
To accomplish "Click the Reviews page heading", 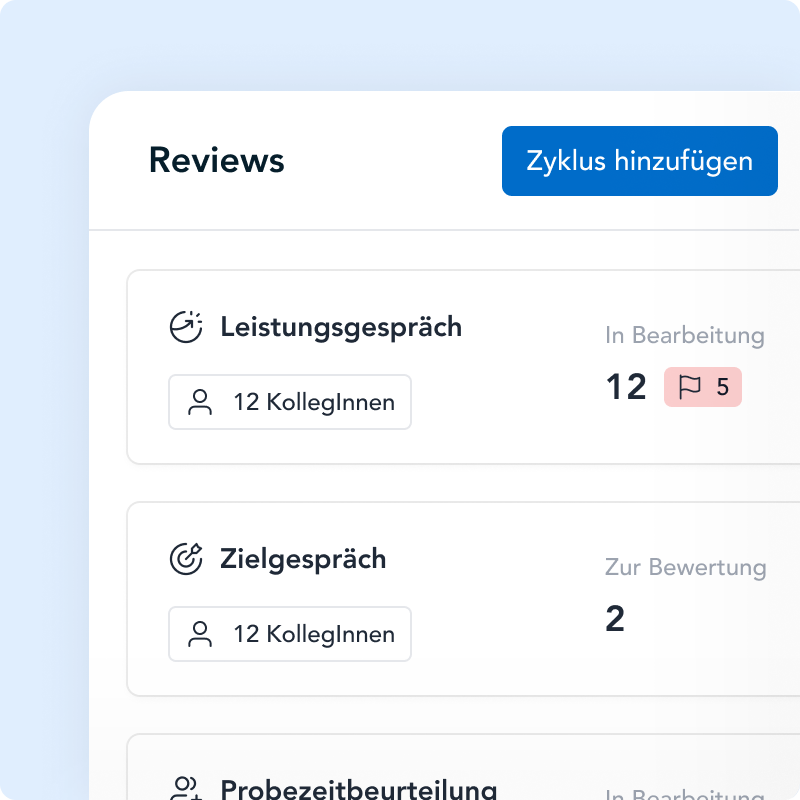I will click(217, 160).
